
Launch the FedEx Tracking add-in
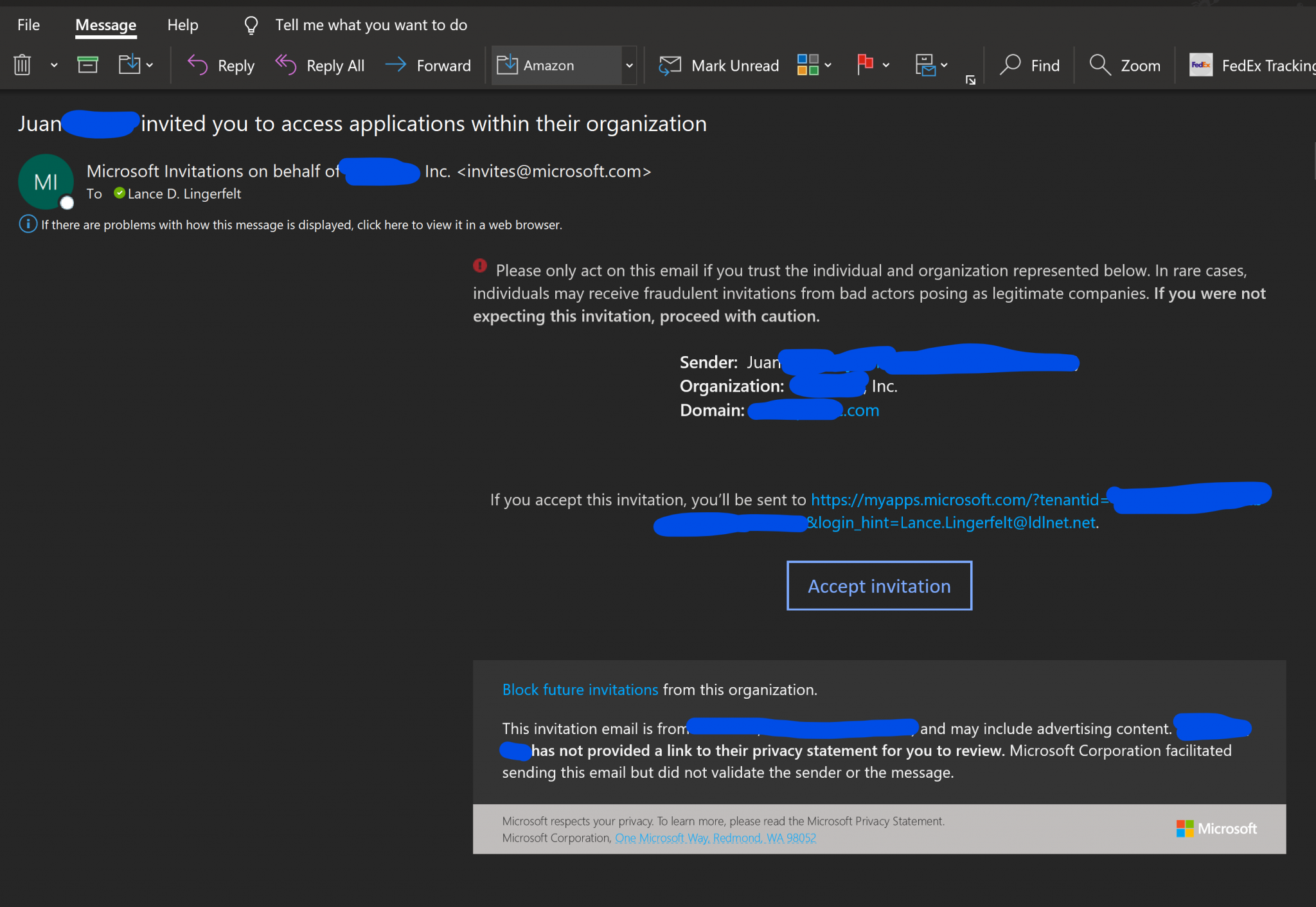[1247, 65]
